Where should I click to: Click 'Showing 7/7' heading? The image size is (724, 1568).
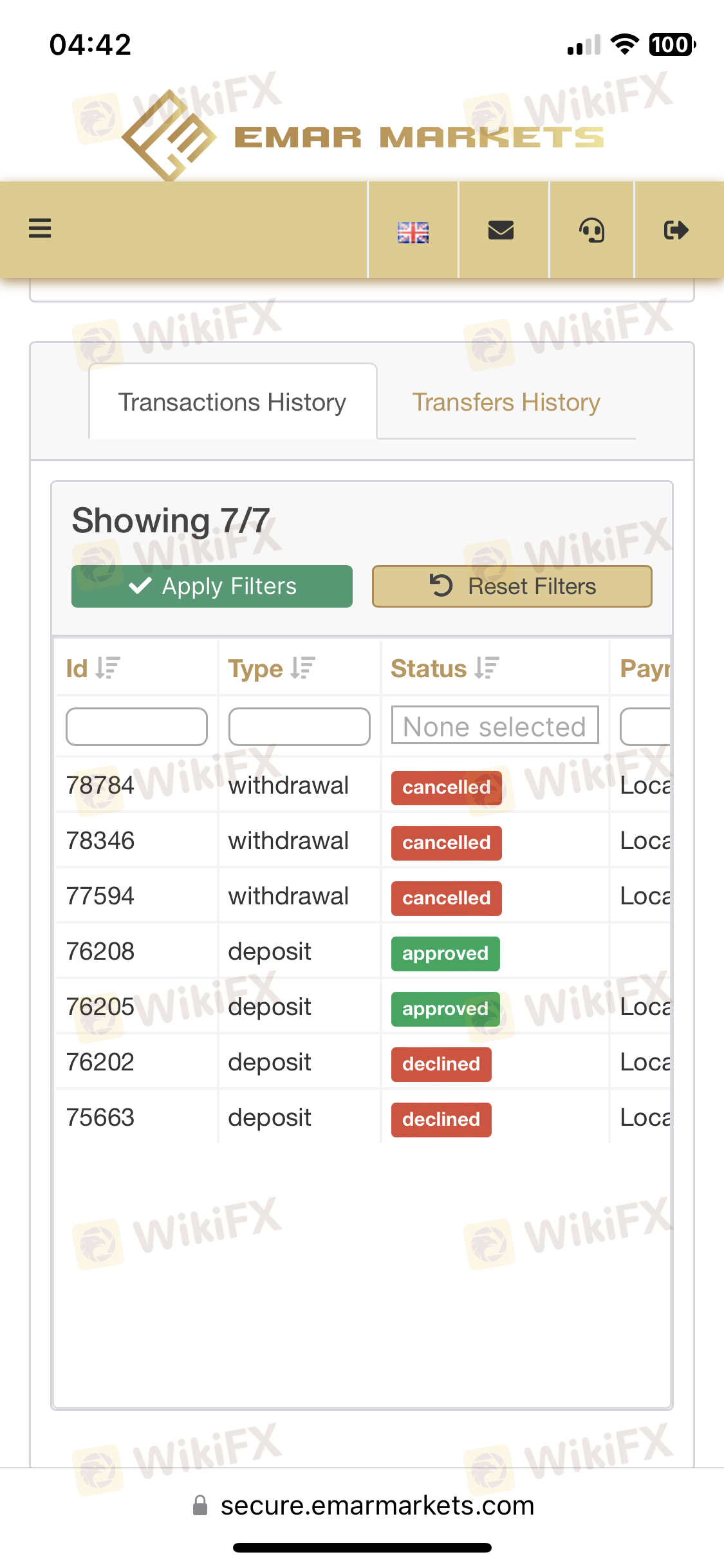click(171, 521)
